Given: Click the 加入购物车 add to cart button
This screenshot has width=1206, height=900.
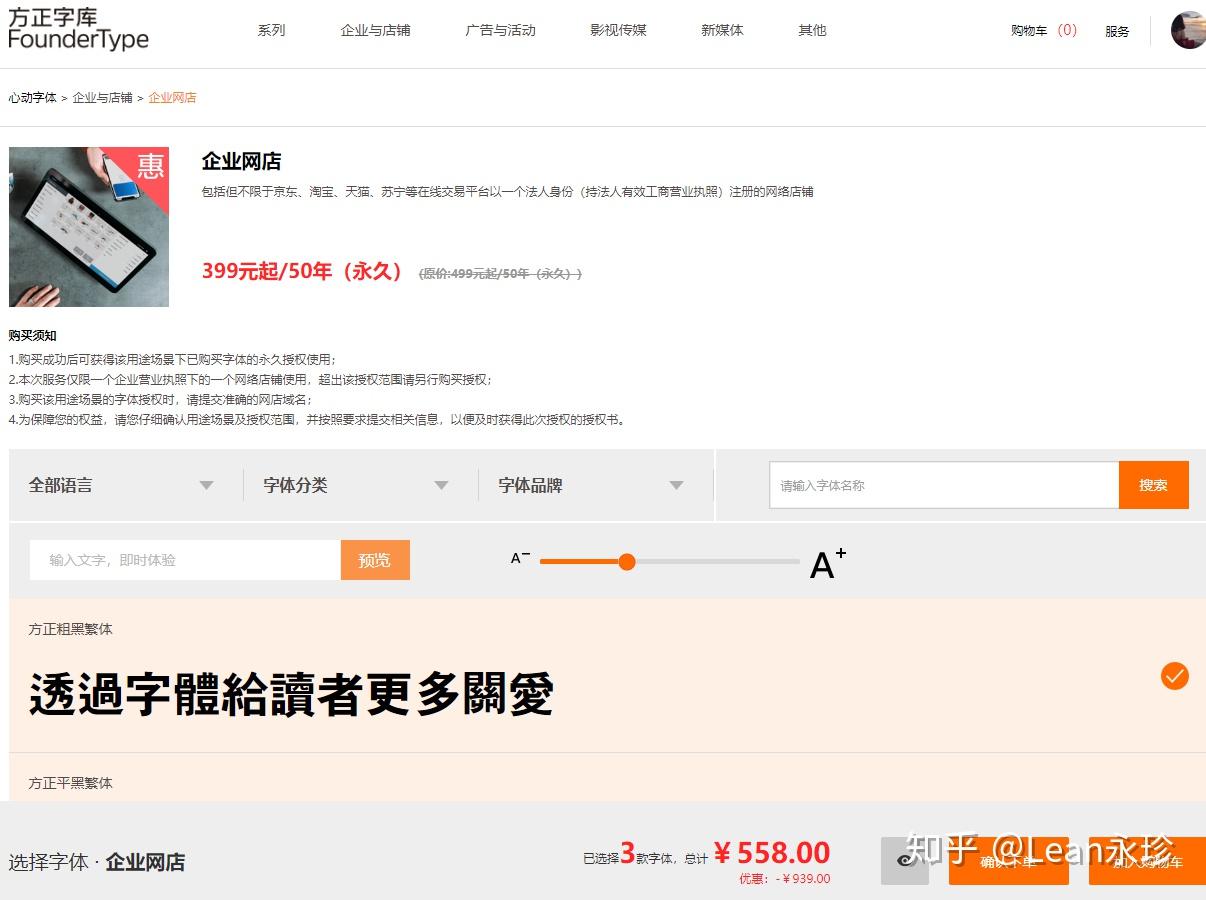Looking at the screenshot, I should point(1147,861).
